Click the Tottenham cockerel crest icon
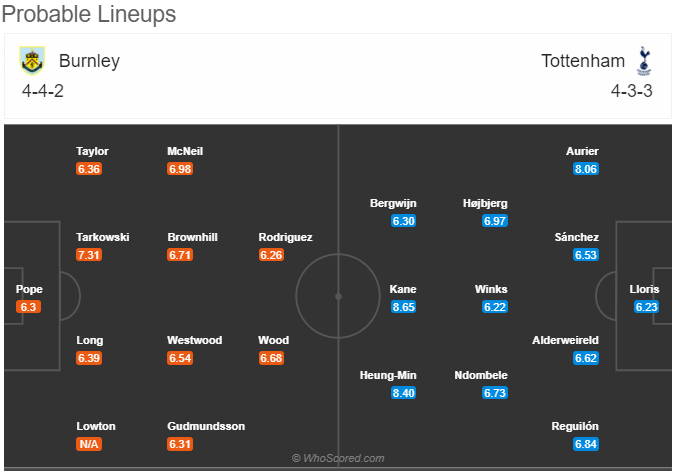The width and height of the screenshot is (677, 471). [644, 61]
